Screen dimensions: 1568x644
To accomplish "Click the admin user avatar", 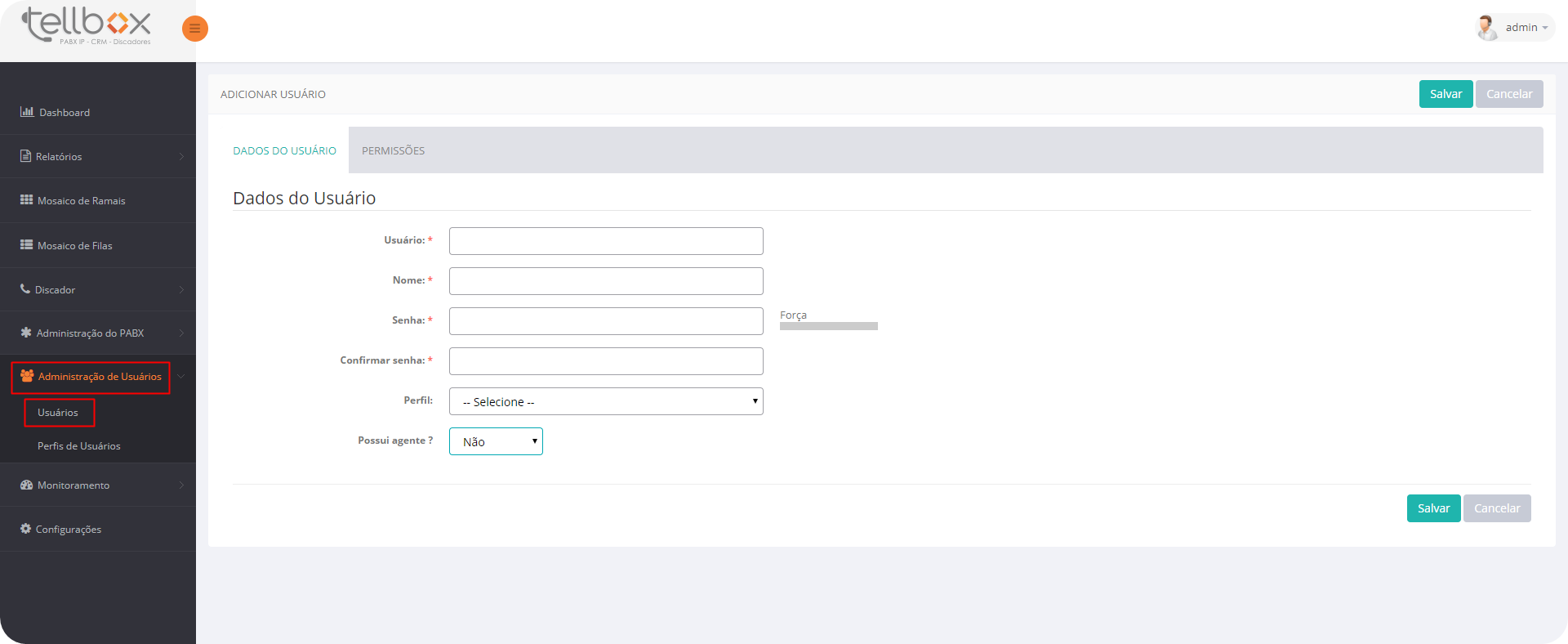I will click(1486, 28).
